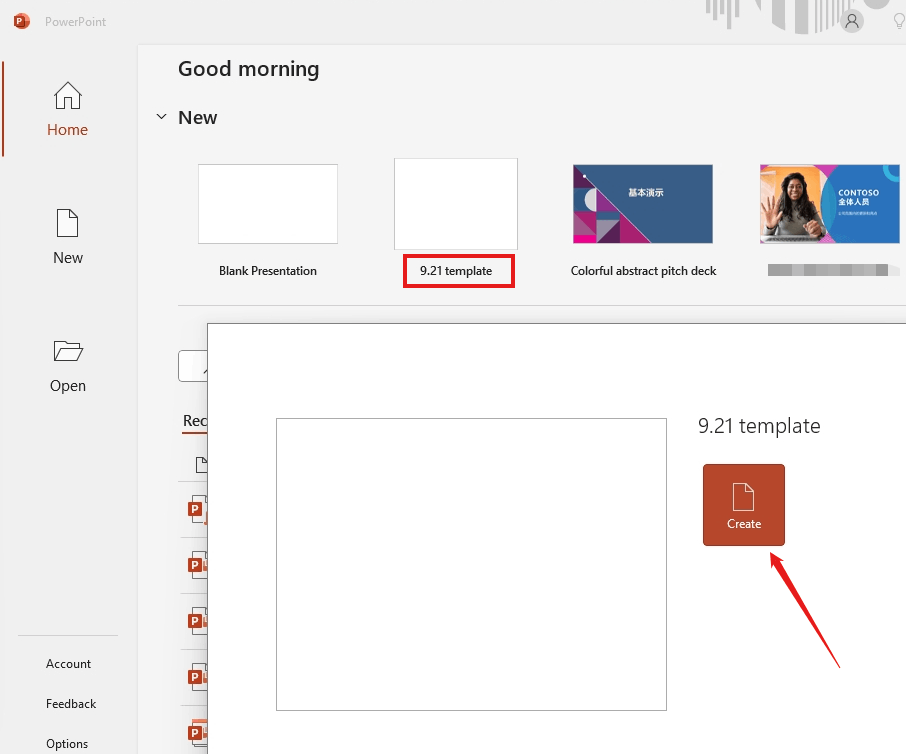Click the blank document icon in the Recent list
This screenshot has height=754, width=906.
[202, 464]
